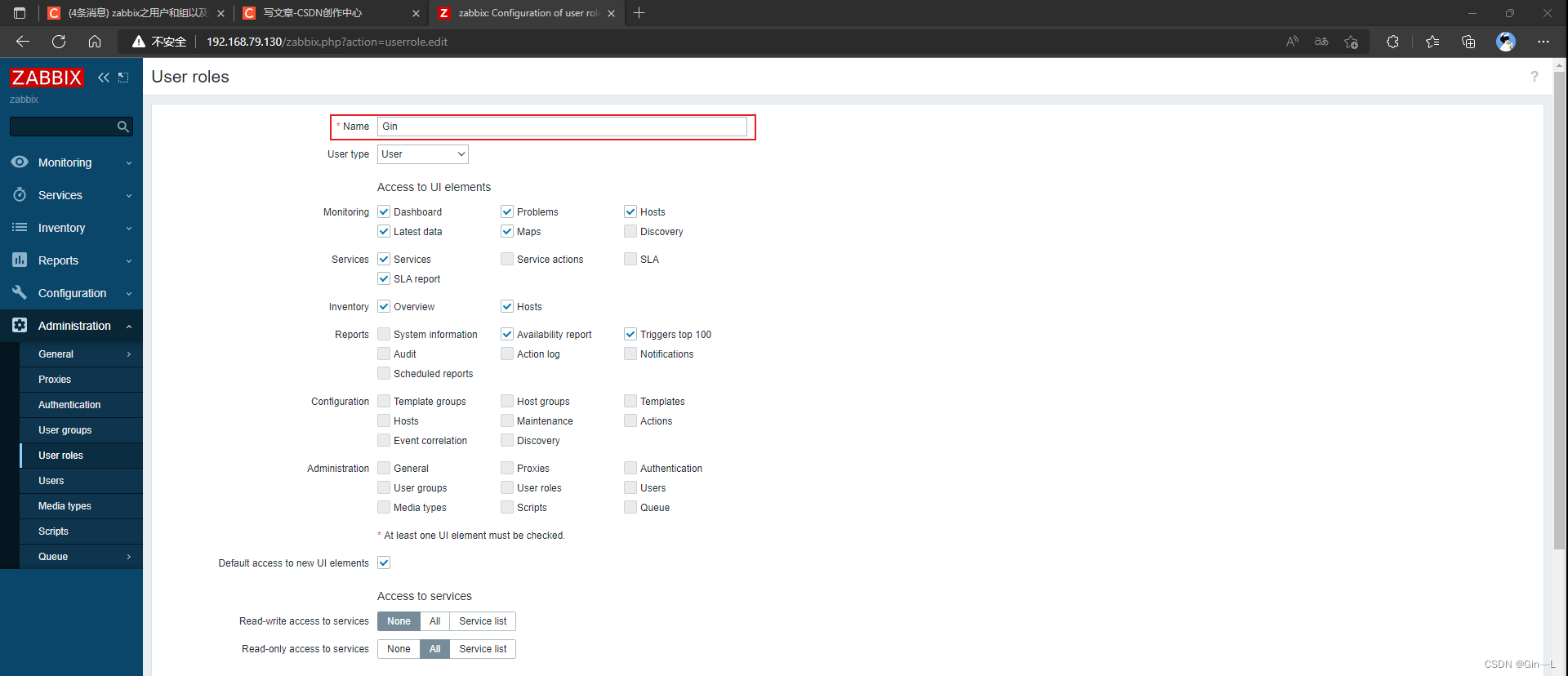Check the Template groups checkbox
This screenshot has width=1568, height=676.
384,401
